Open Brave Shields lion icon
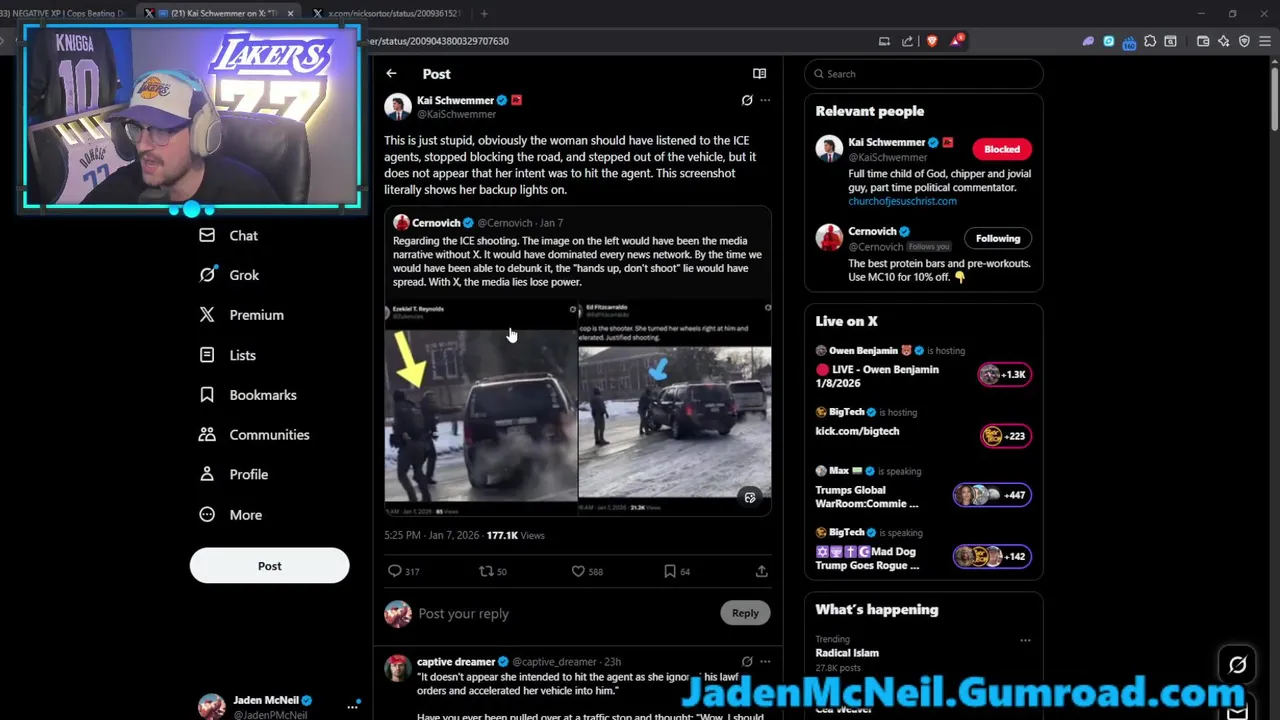1280x720 pixels. [932, 41]
